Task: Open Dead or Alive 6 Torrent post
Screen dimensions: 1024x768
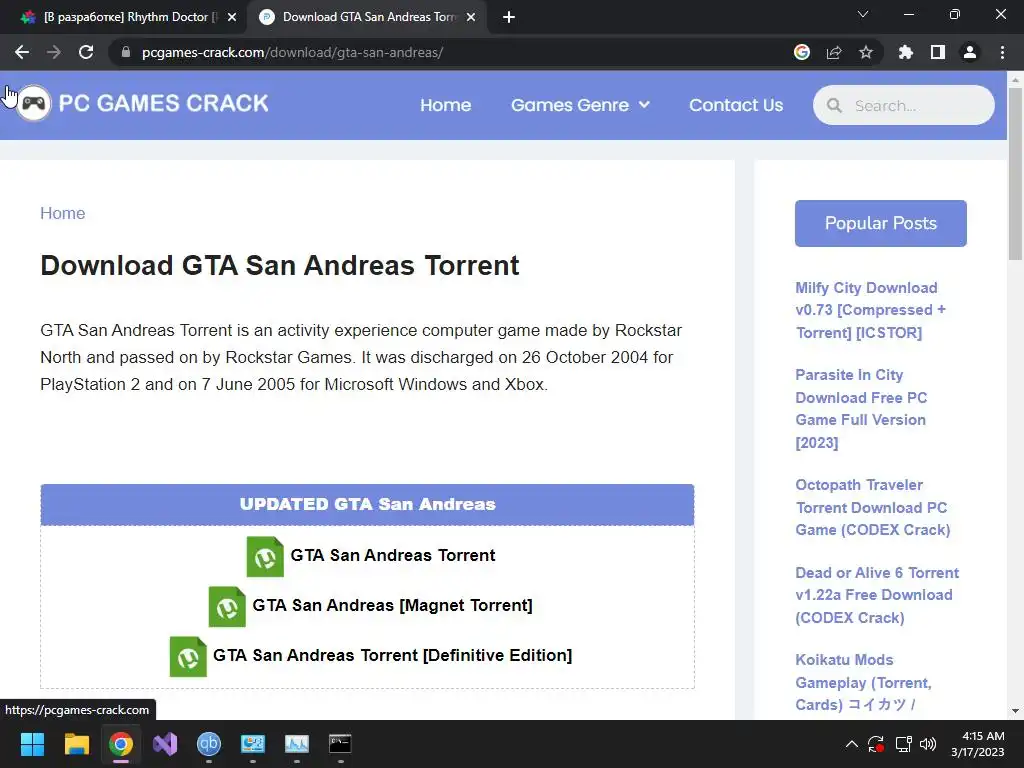Action: coord(876,595)
